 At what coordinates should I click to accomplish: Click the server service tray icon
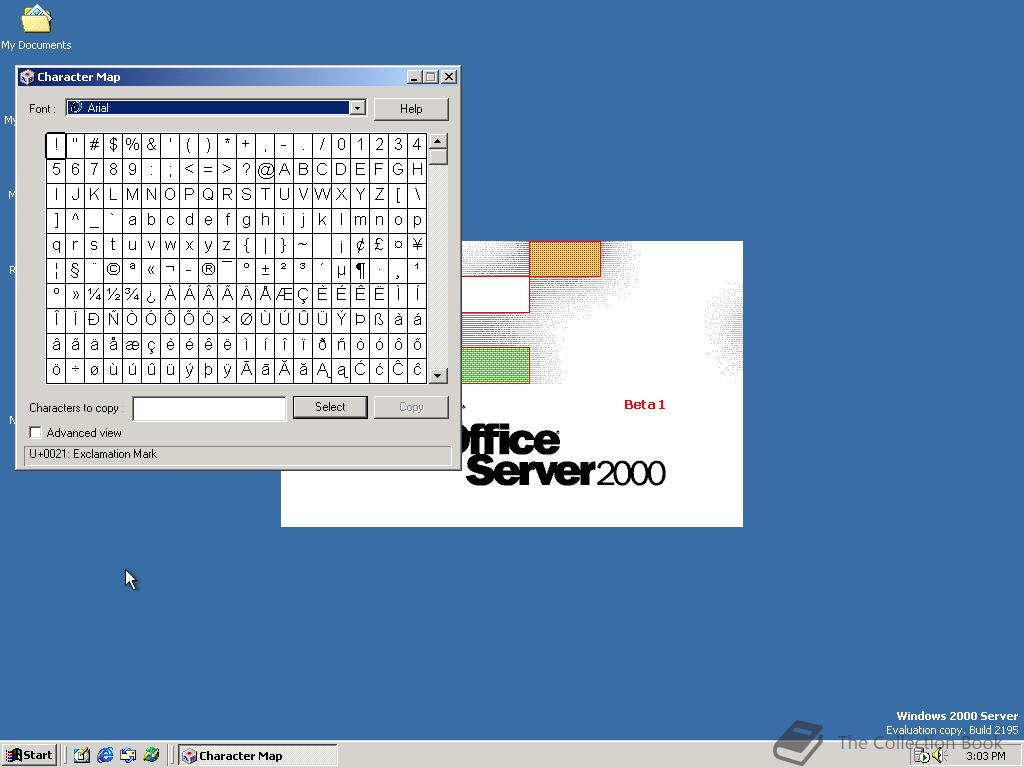tap(921, 756)
